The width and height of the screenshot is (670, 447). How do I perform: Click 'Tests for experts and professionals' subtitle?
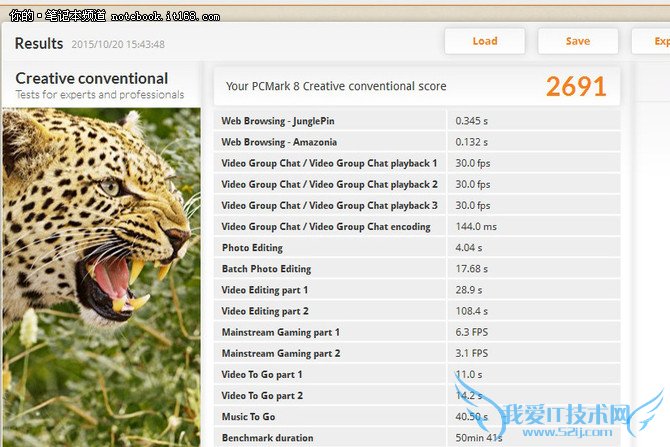[x=100, y=94]
